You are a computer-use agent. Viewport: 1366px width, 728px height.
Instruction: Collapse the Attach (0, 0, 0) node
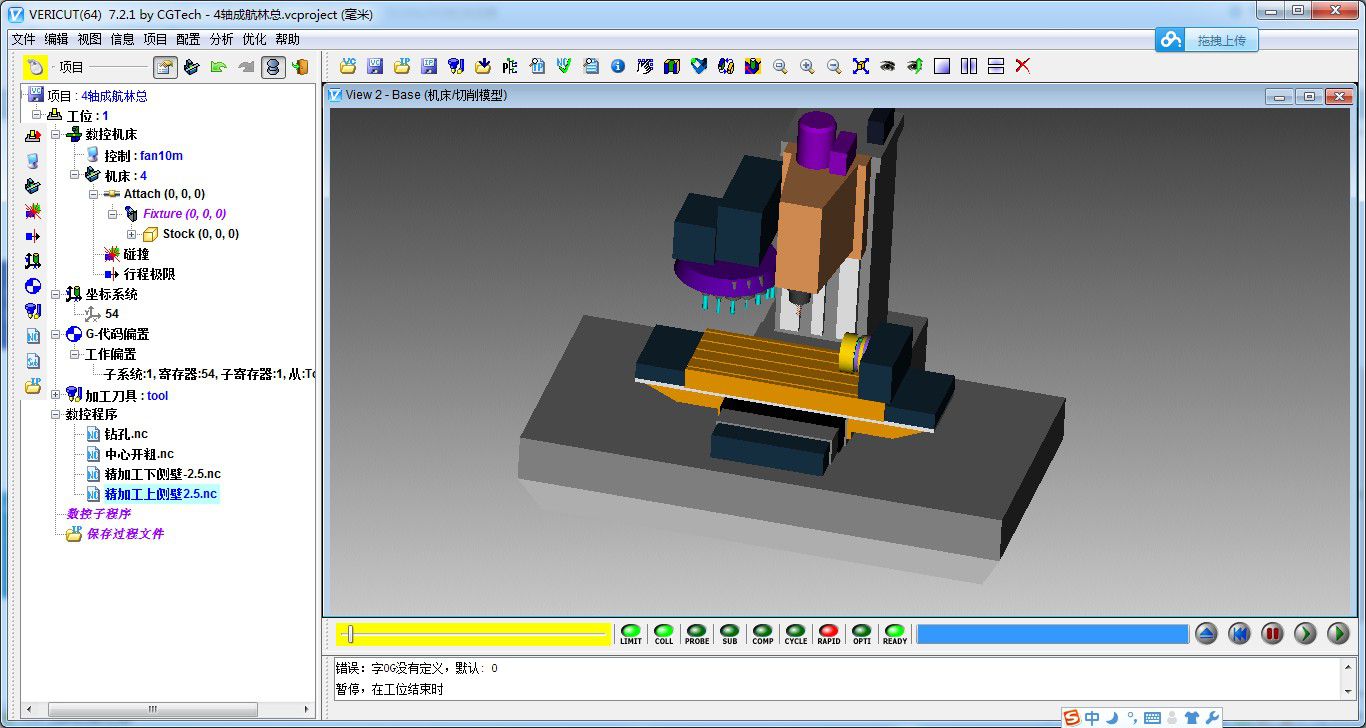pyautogui.click(x=94, y=194)
